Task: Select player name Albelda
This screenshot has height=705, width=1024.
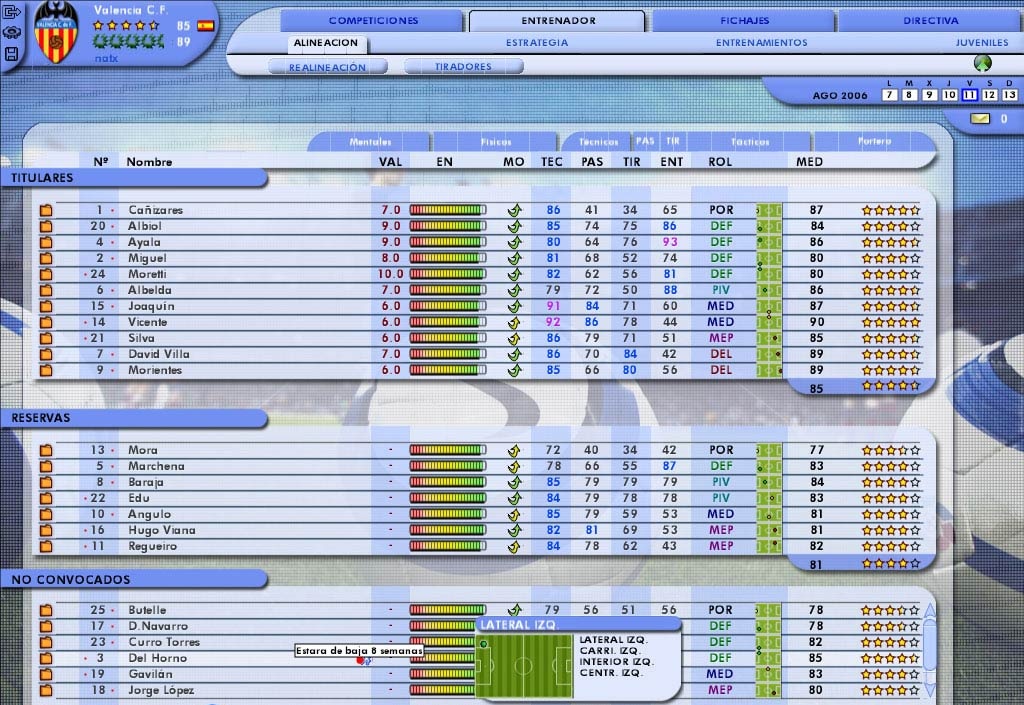Action: [x=150, y=290]
